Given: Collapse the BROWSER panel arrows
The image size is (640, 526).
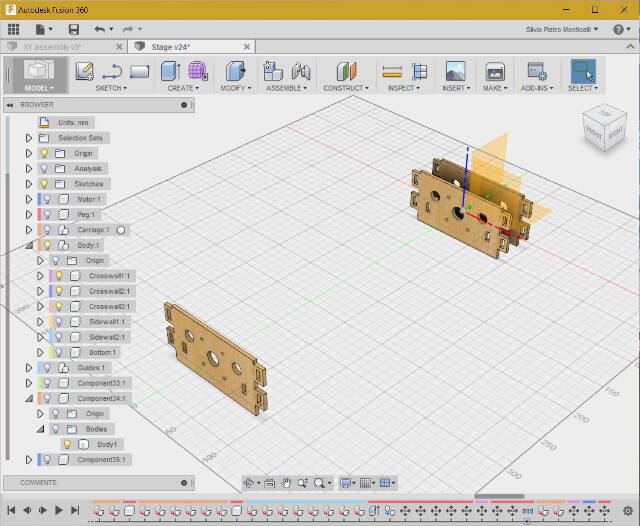Looking at the screenshot, I should [x=9, y=105].
